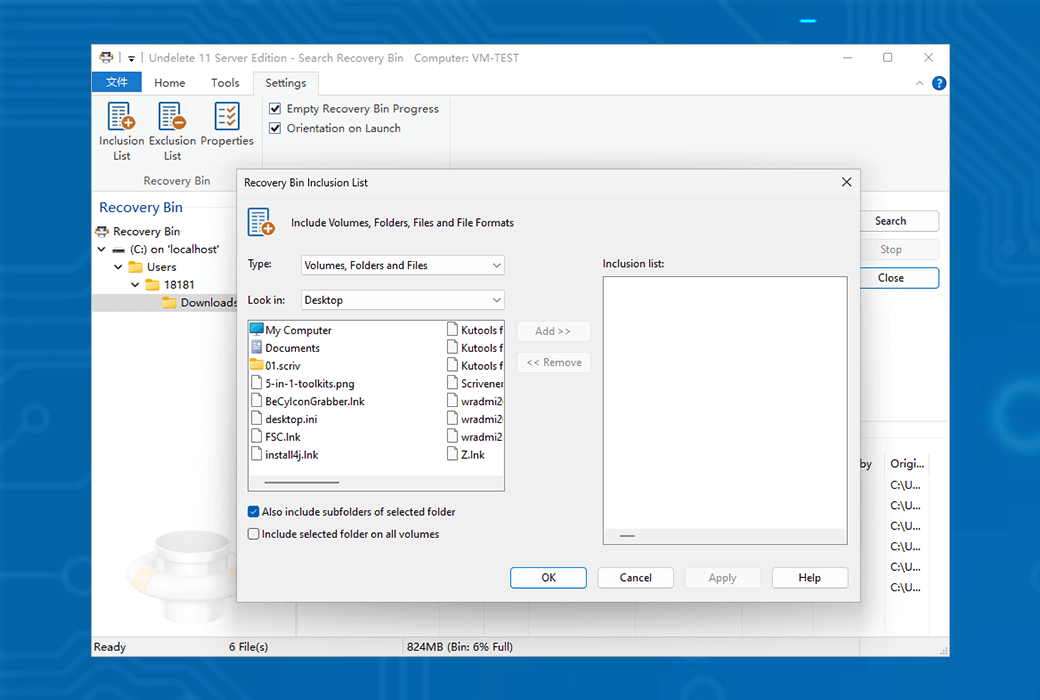Select the Documents item in file list
The height and width of the screenshot is (700, 1040).
292,348
